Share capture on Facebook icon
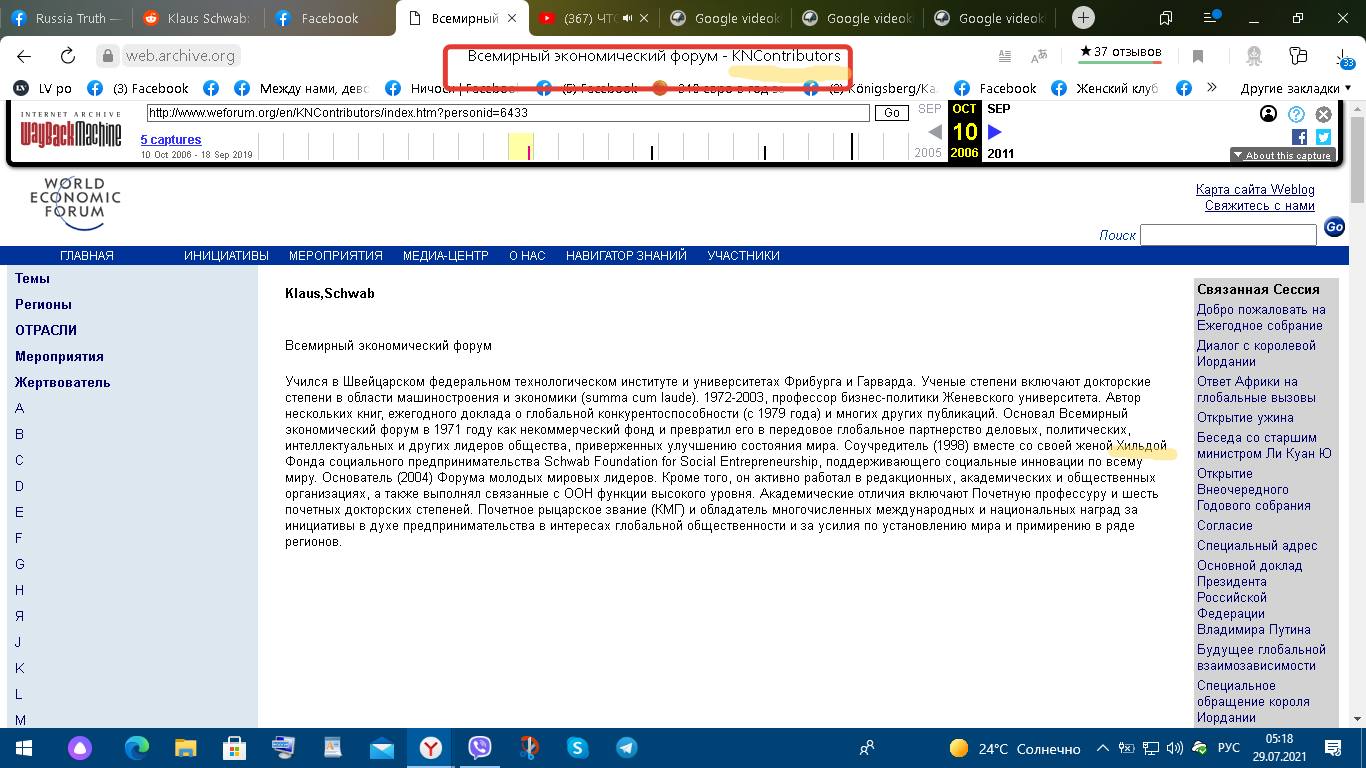 1299,137
